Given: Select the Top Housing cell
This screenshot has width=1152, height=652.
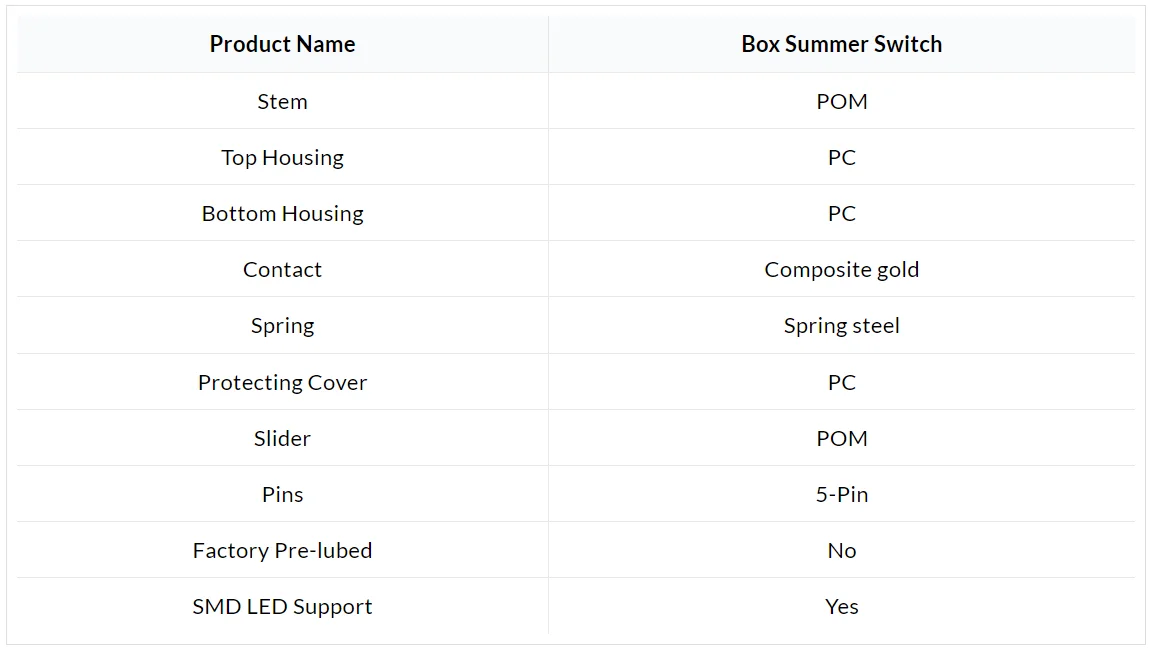Looking at the screenshot, I should click(282, 157).
